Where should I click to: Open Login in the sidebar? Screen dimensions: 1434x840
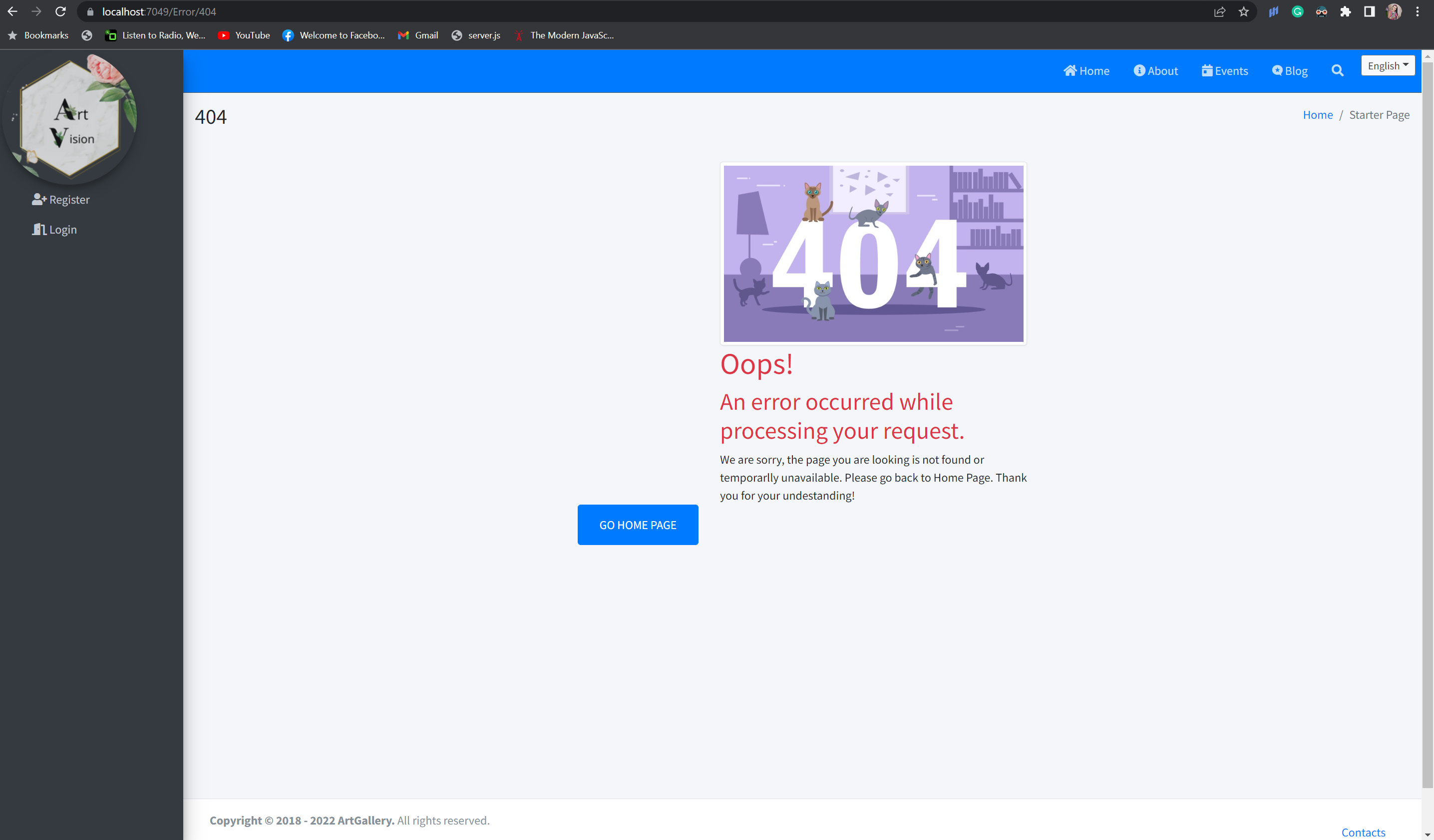(54, 229)
